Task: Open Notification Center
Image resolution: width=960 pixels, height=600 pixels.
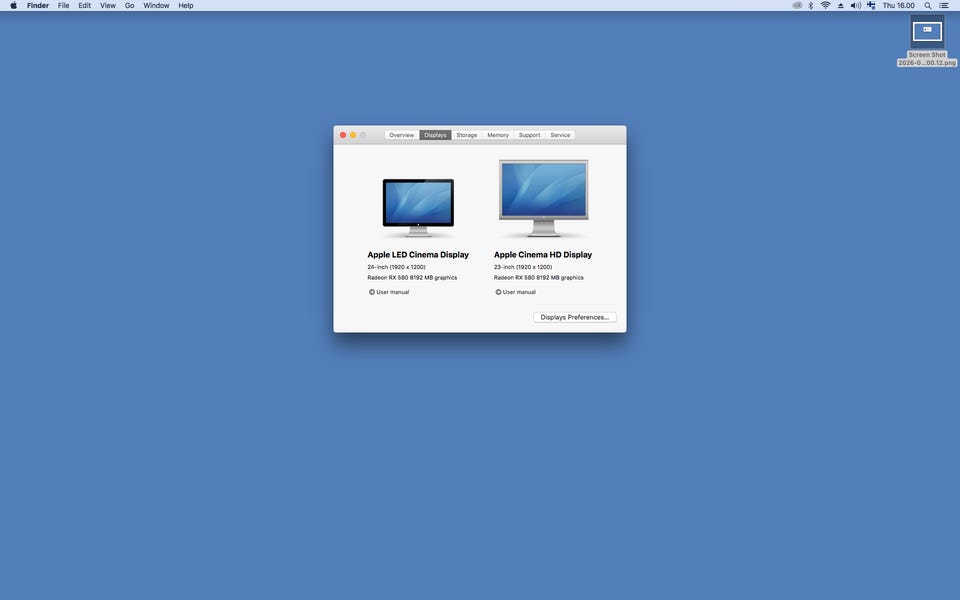Action: [x=944, y=6]
